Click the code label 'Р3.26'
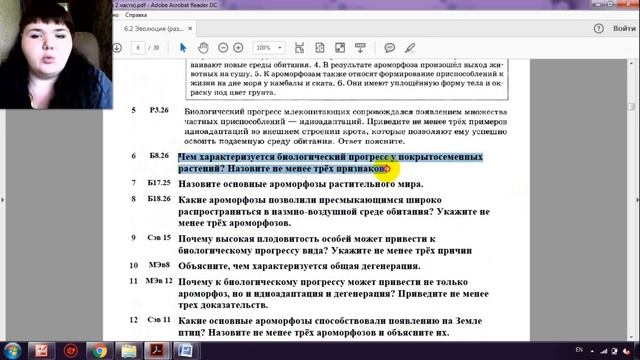Viewport: 640px width, 360px height. (159, 110)
